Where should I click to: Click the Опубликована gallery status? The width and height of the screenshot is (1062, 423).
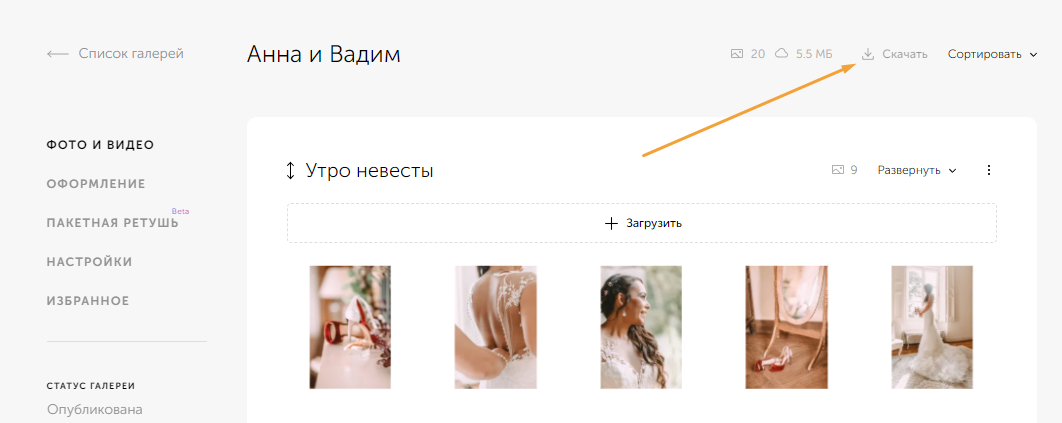click(95, 409)
